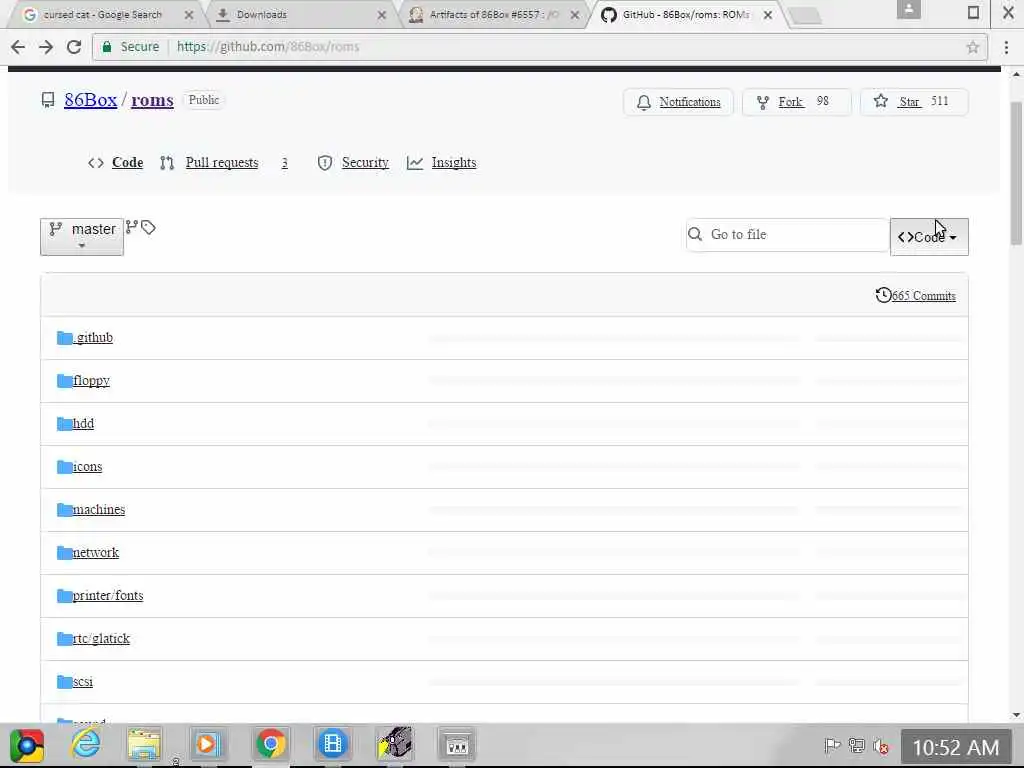Image resolution: width=1024 pixels, height=768 pixels.
Task: Click the Chrome profile avatar button
Action: click(x=908, y=9)
